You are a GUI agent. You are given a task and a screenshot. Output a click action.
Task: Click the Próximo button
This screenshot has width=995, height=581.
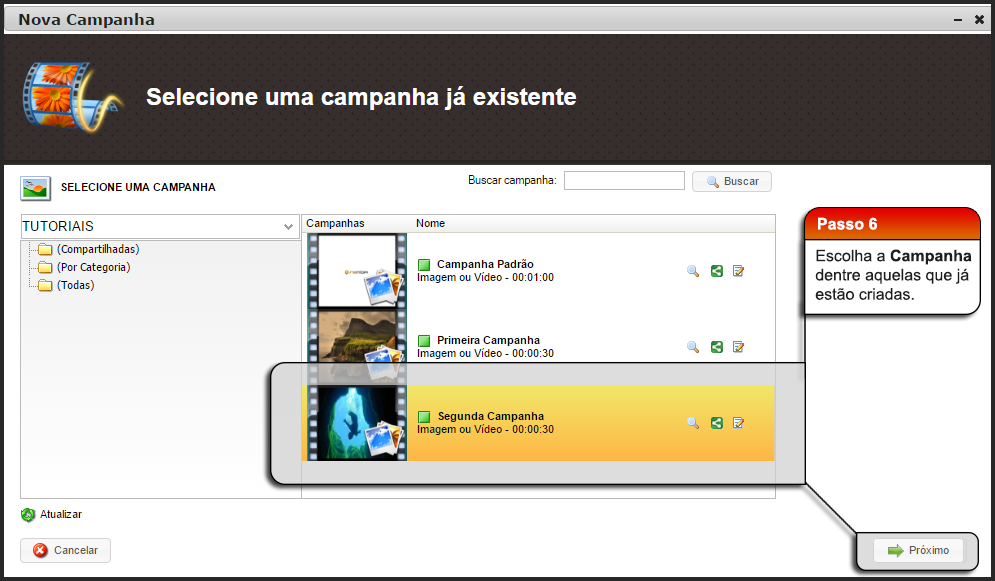(x=918, y=550)
